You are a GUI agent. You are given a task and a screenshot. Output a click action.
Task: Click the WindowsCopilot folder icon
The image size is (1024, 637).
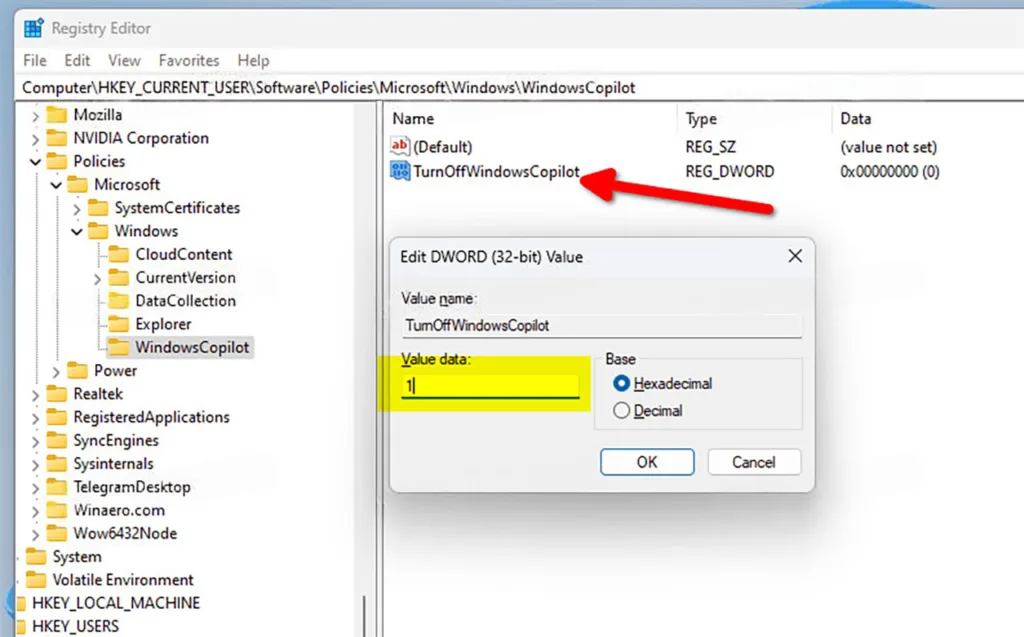(x=119, y=348)
